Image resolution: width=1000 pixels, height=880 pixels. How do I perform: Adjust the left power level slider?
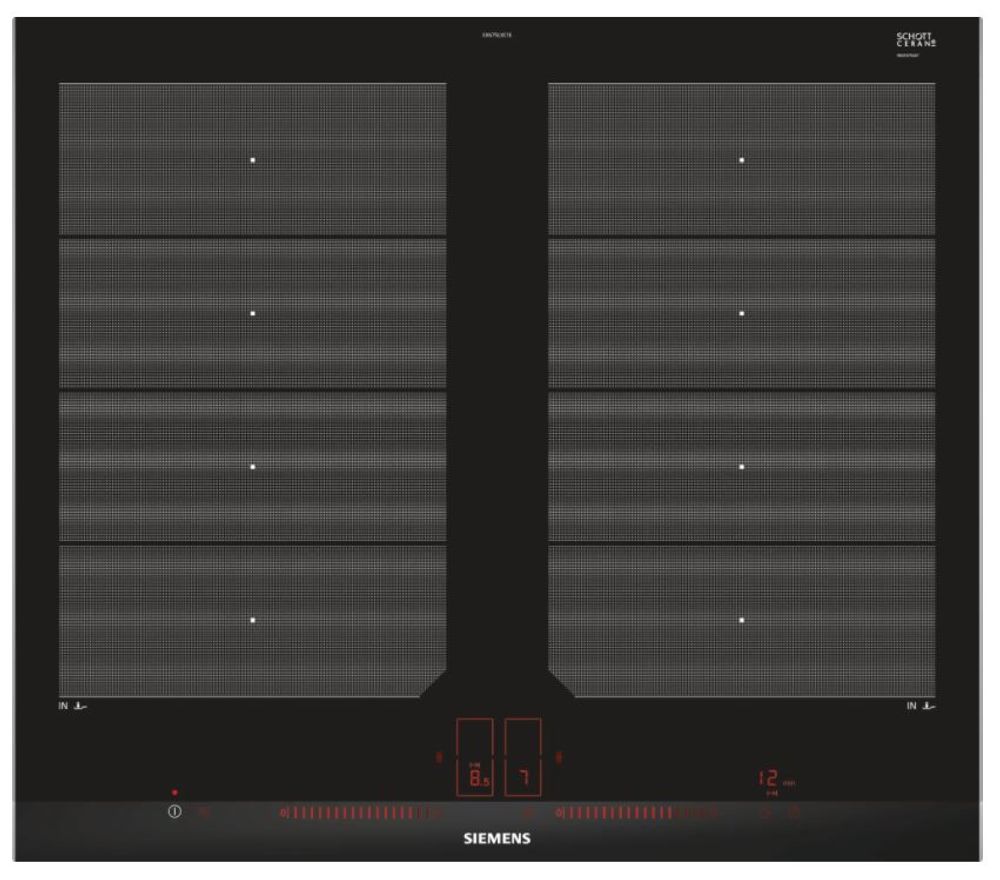tap(360, 813)
